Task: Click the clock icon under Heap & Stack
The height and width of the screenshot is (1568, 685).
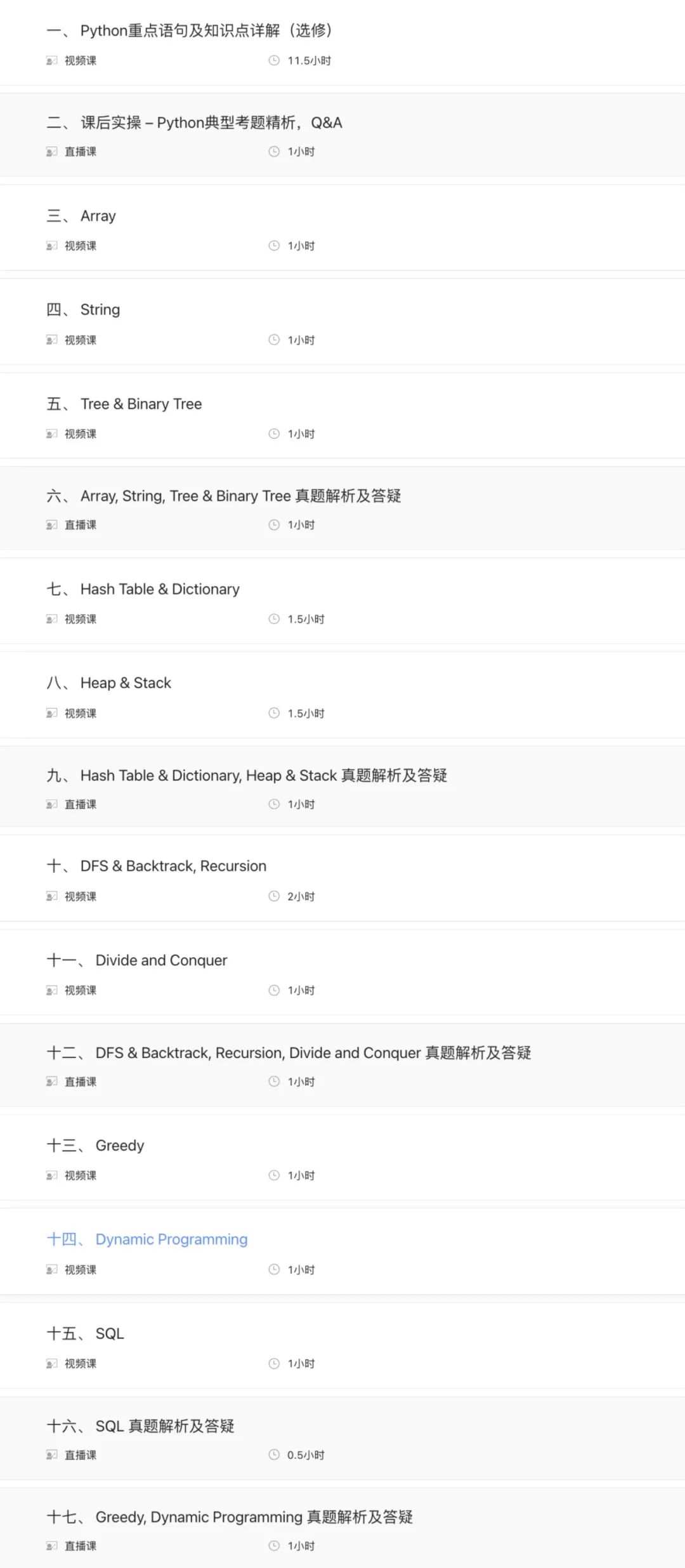Action: click(x=274, y=713)
